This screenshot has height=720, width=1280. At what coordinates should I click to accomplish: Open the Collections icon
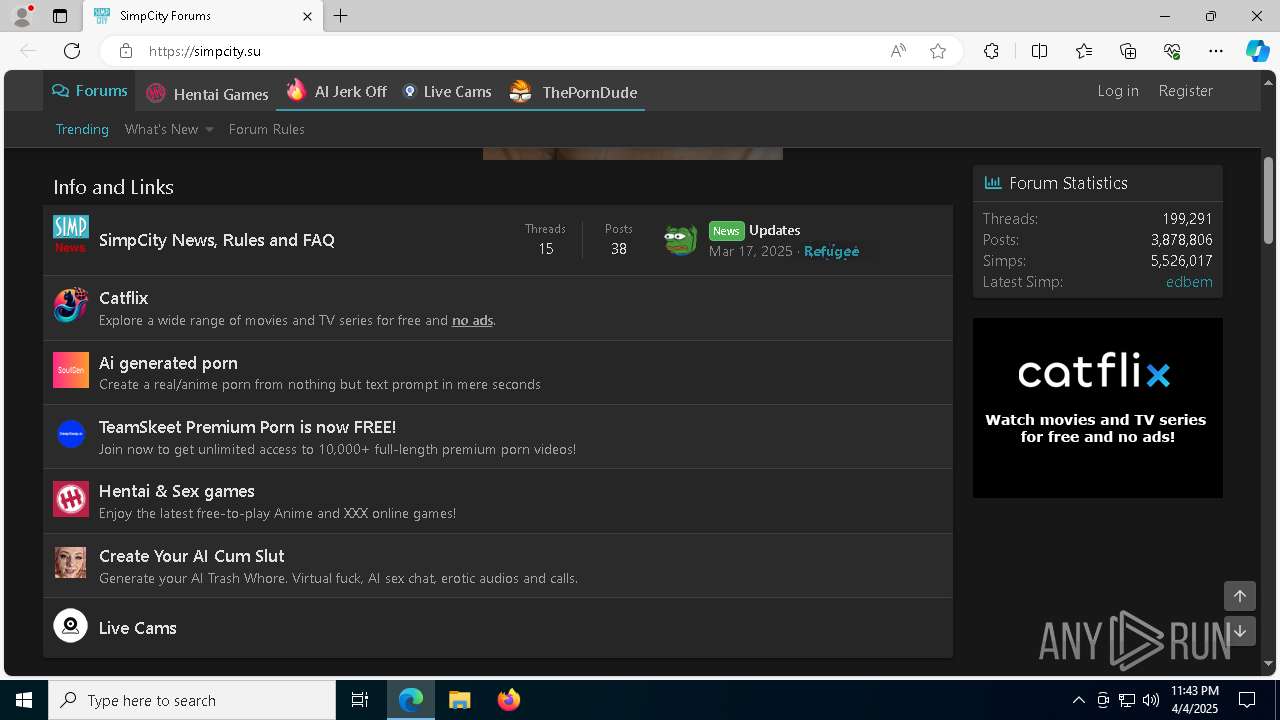[1128, 51]
